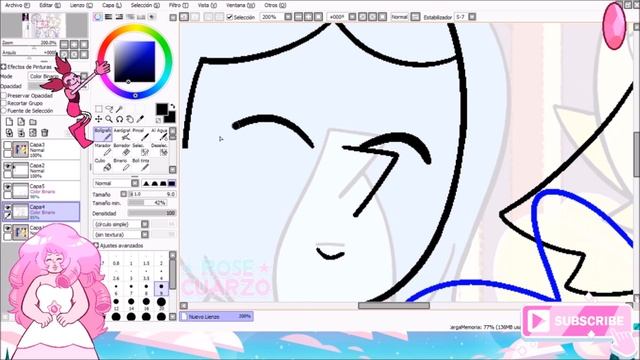Open the rotation angle dropdown
The width and height of the screenshot is (640, 360).
click(x=352, y=17)
